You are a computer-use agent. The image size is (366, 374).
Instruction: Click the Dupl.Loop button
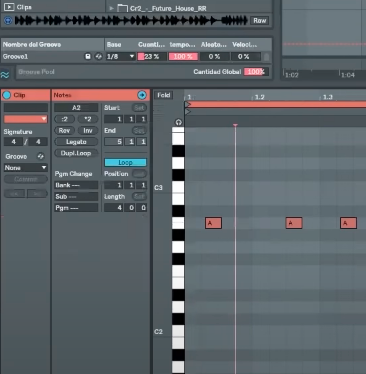76,153
